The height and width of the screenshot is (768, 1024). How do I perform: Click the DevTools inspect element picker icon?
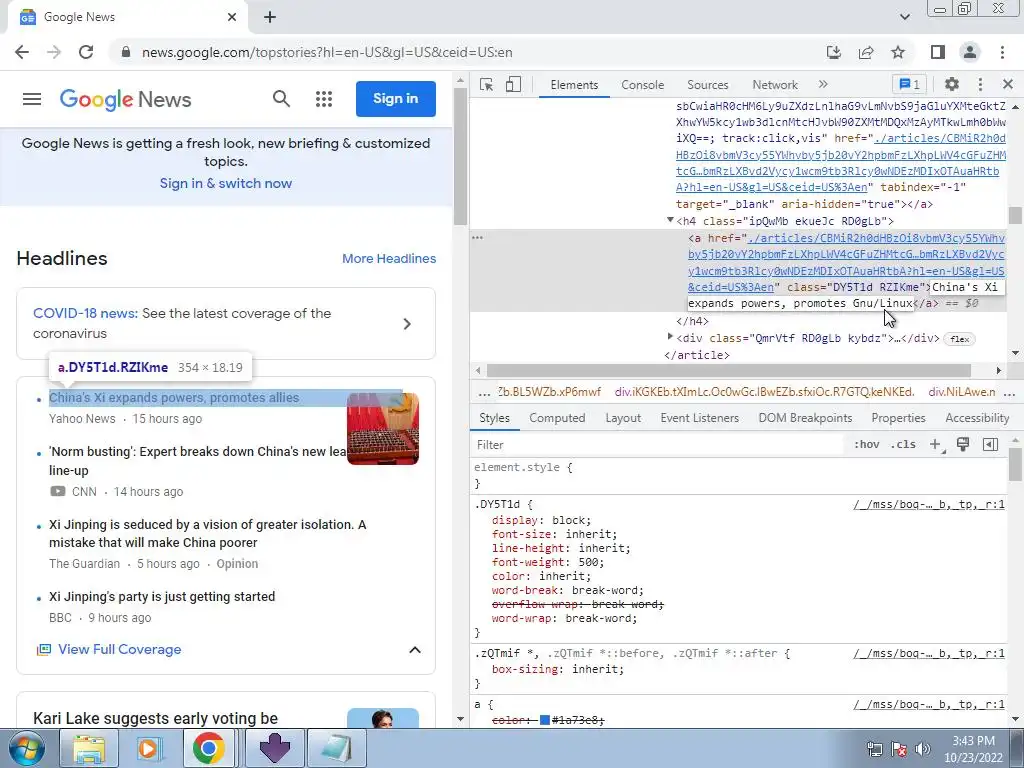tap(486, 84)
